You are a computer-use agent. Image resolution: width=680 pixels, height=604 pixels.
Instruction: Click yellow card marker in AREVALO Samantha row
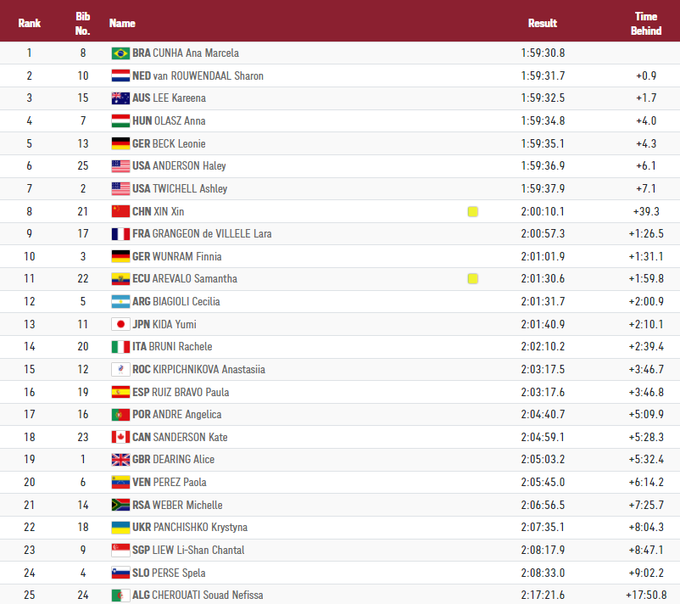pyautogui.click(x=473, y=279)
